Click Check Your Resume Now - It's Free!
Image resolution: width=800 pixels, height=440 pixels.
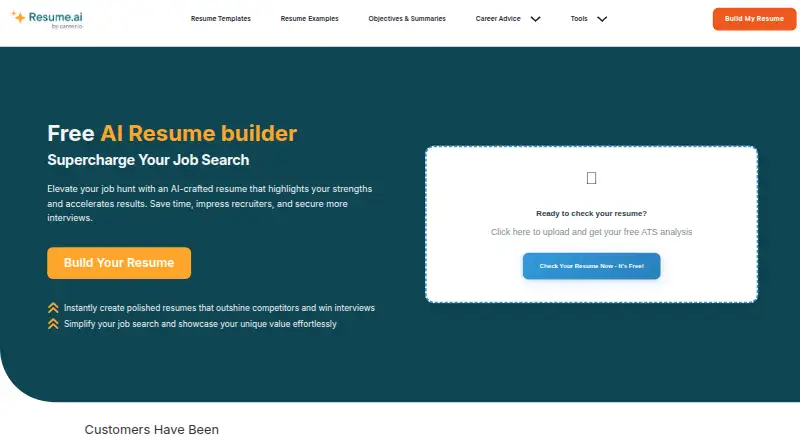(x=591, y=266)
